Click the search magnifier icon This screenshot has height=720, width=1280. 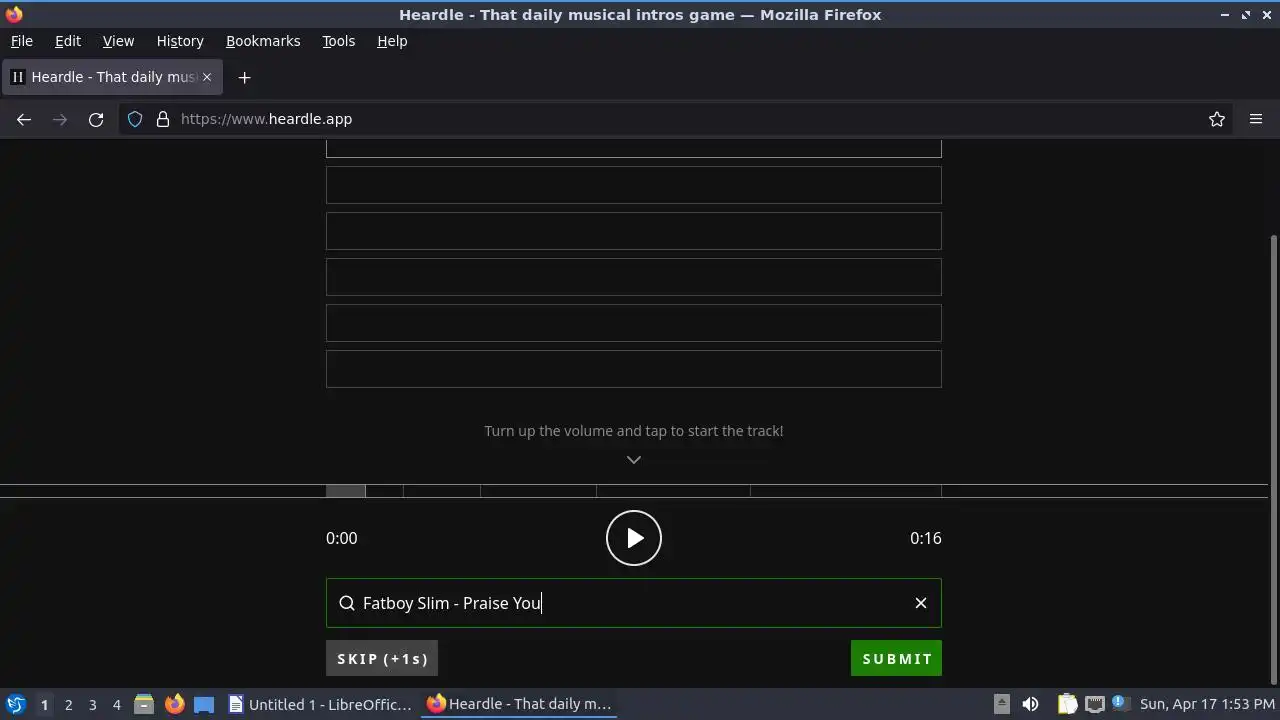pyautogui.click(x=347, y=603)
